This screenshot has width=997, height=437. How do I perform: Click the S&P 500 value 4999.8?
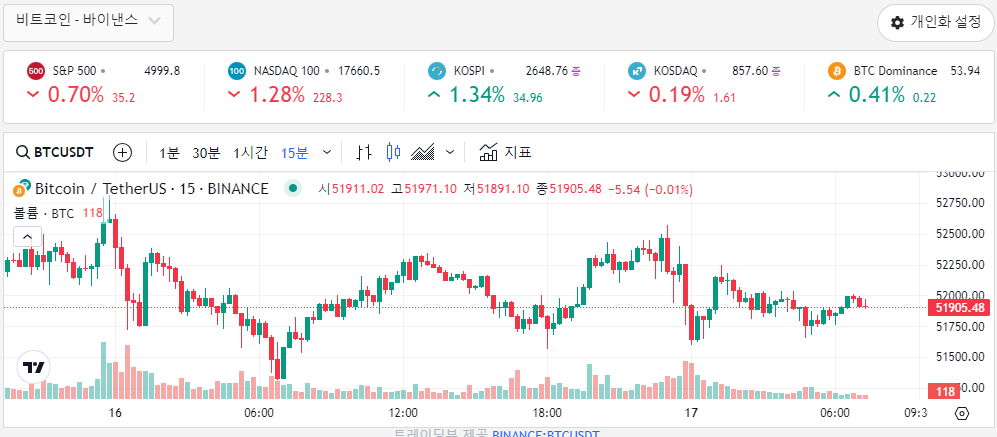click(x=162, y=71)
